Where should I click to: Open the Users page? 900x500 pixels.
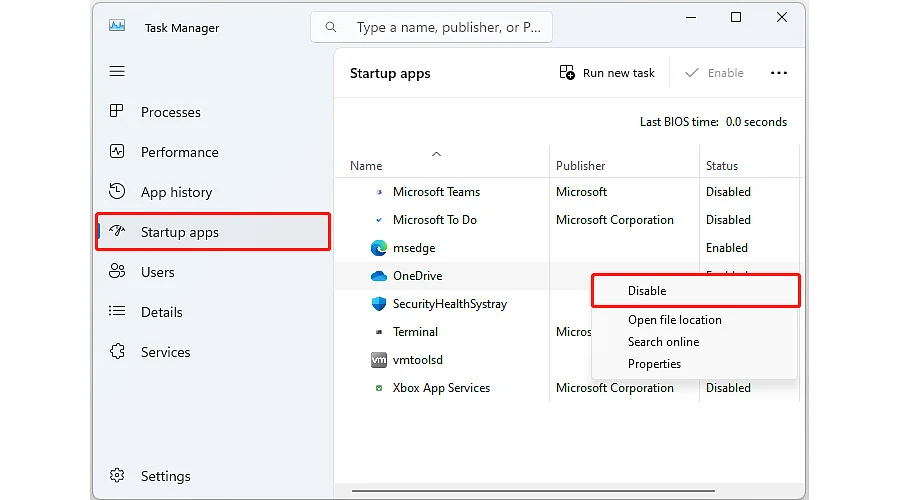pos(212,272)
